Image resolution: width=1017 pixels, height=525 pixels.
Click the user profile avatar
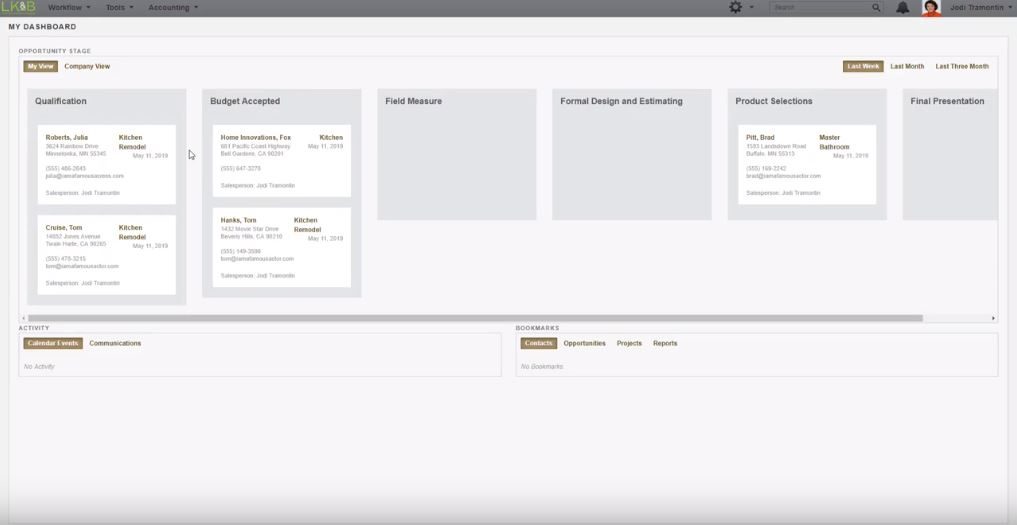point(931,8)
